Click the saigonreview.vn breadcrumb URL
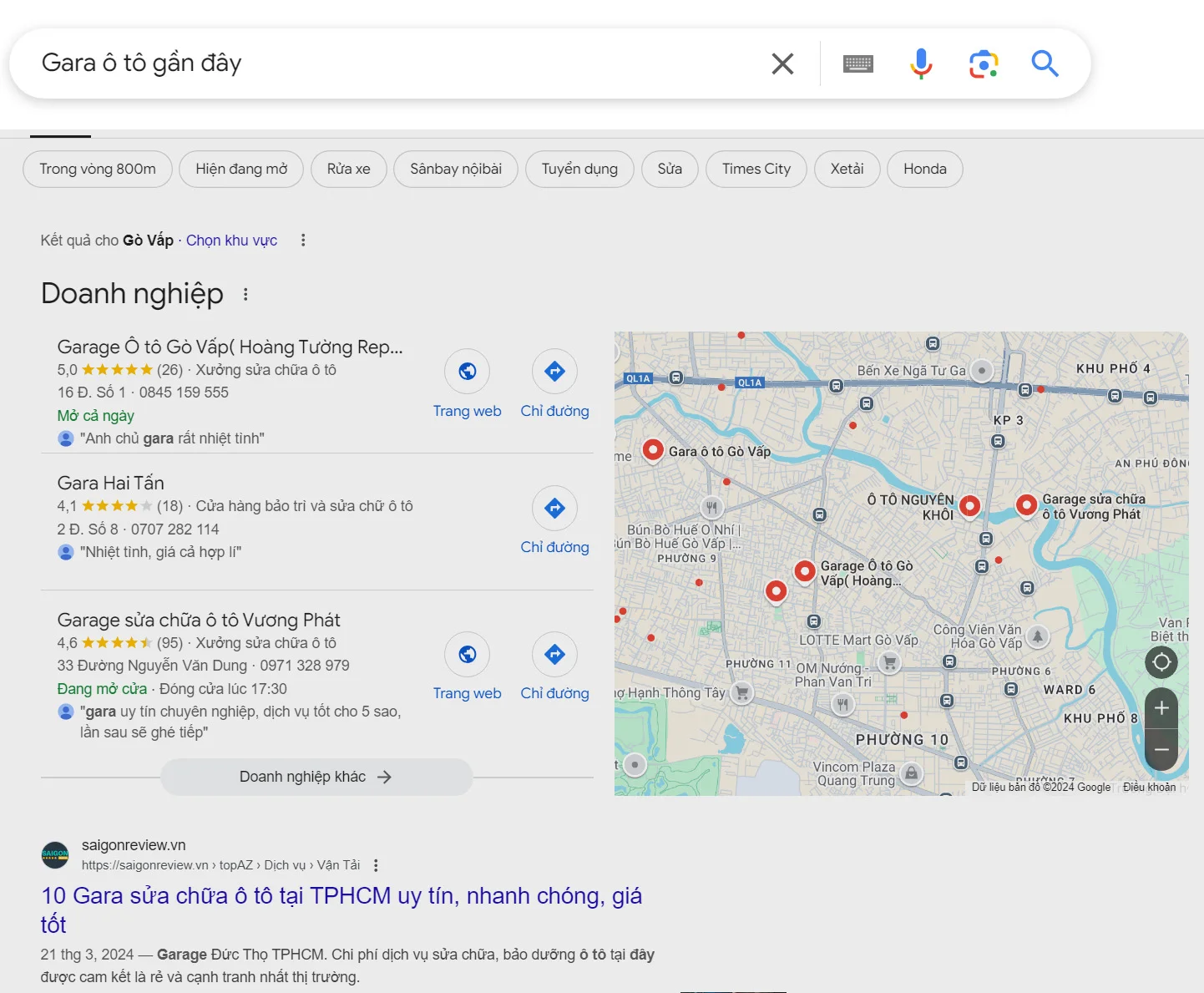Viewport: 1204px width, 993px height. (220, 865)
